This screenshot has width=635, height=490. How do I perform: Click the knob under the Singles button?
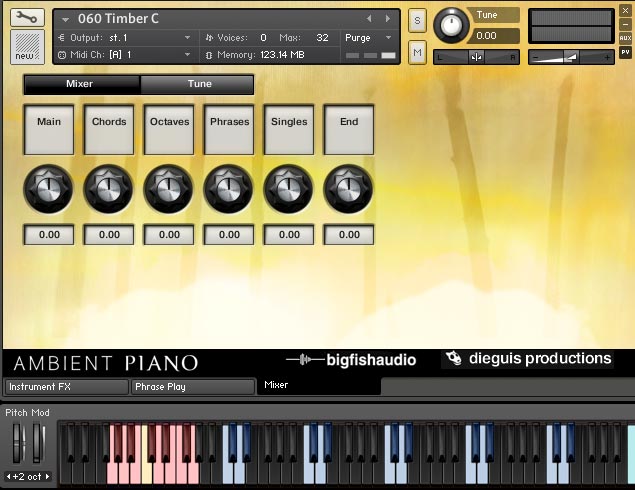tap(288, 189)
